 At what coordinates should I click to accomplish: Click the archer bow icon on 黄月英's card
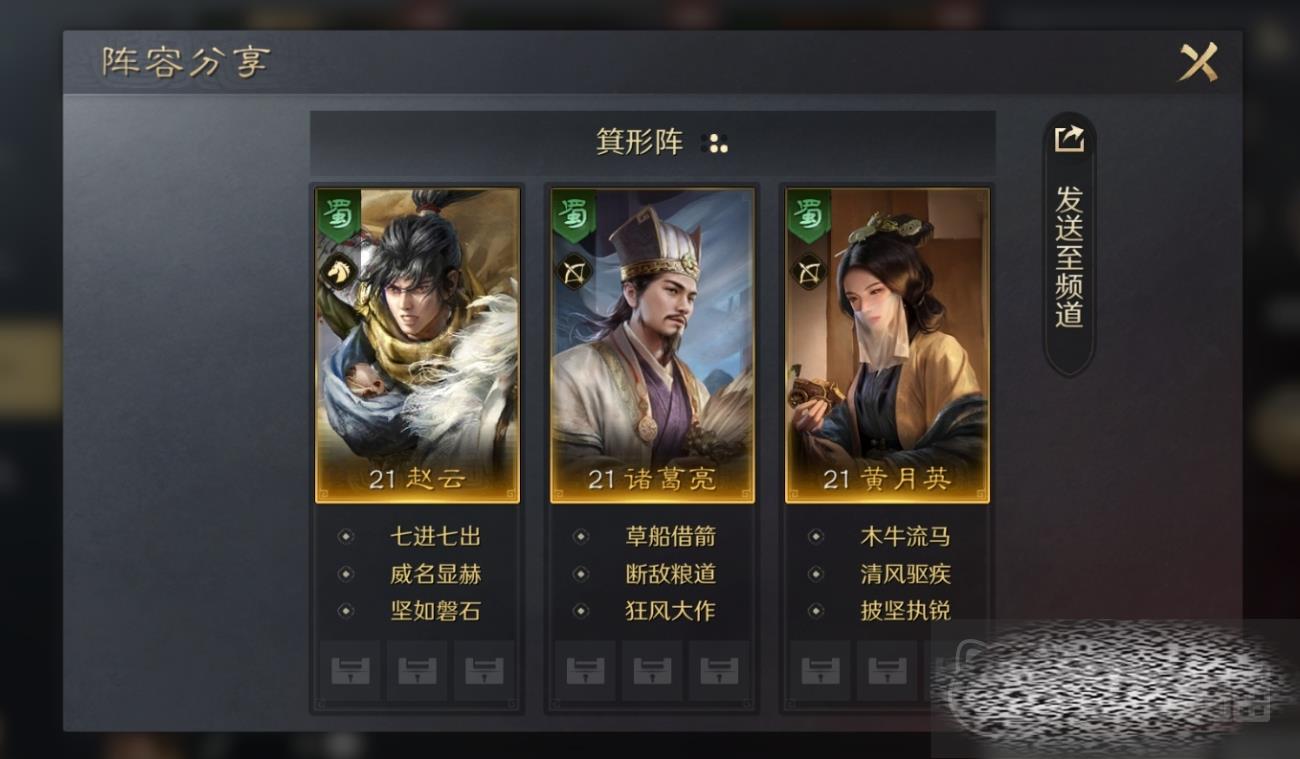[806, 271]
